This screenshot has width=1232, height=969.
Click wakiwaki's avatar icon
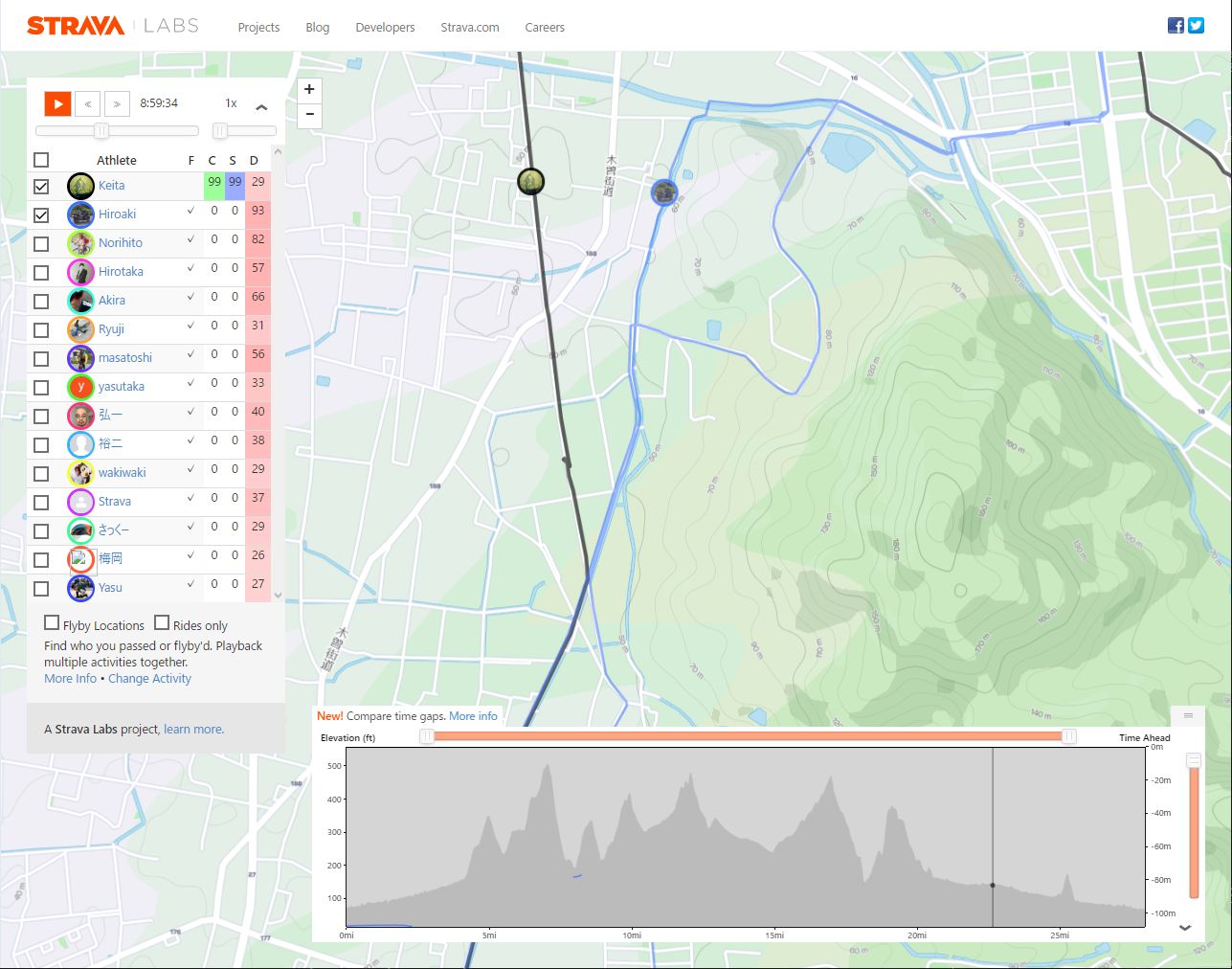[80, 473]
